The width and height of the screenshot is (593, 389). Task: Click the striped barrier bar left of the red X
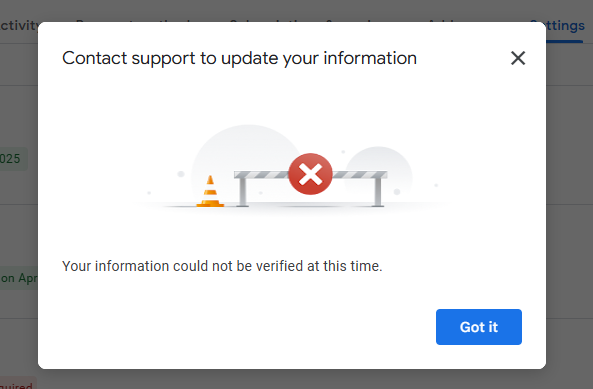[262, 175]
